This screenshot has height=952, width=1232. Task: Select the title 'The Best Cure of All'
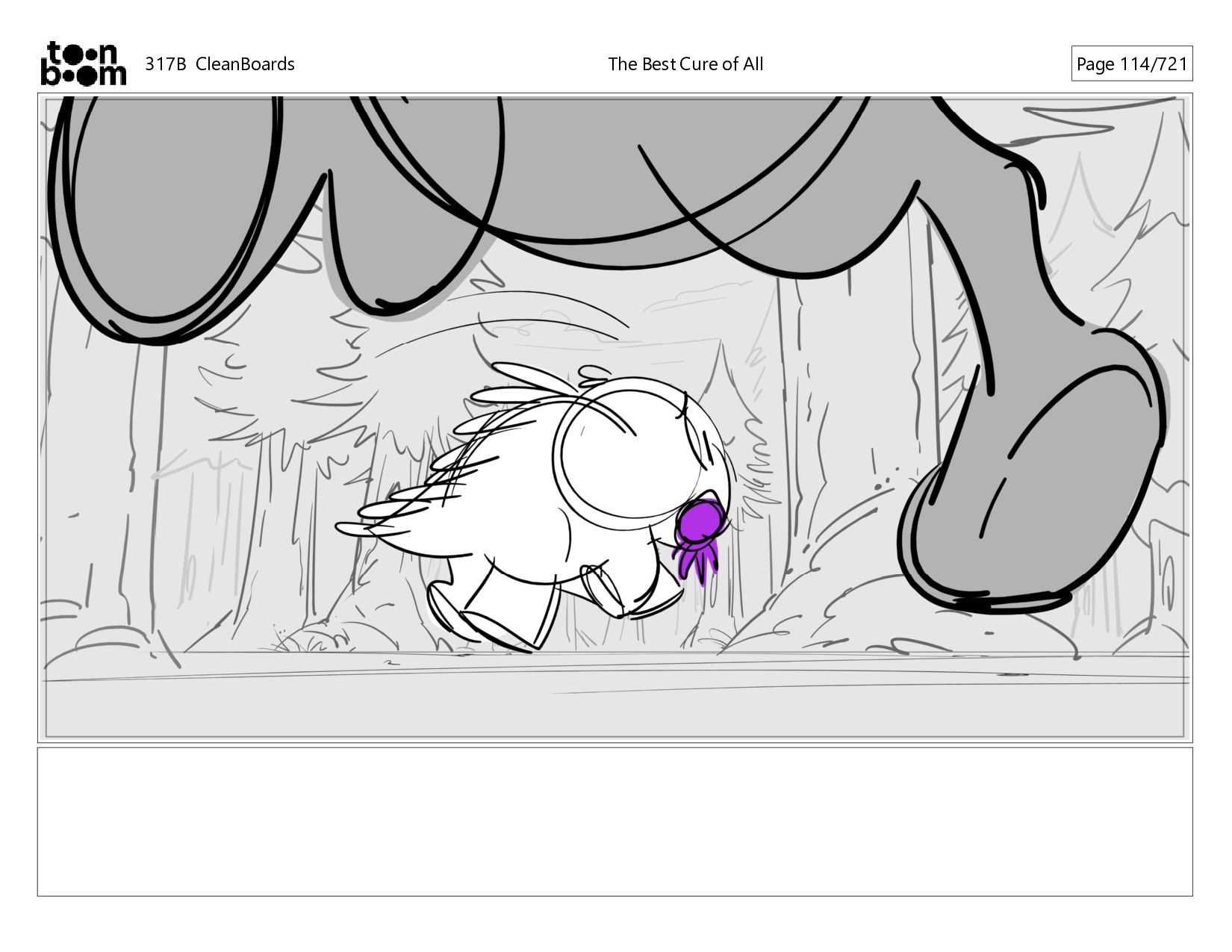pos(685,64)
